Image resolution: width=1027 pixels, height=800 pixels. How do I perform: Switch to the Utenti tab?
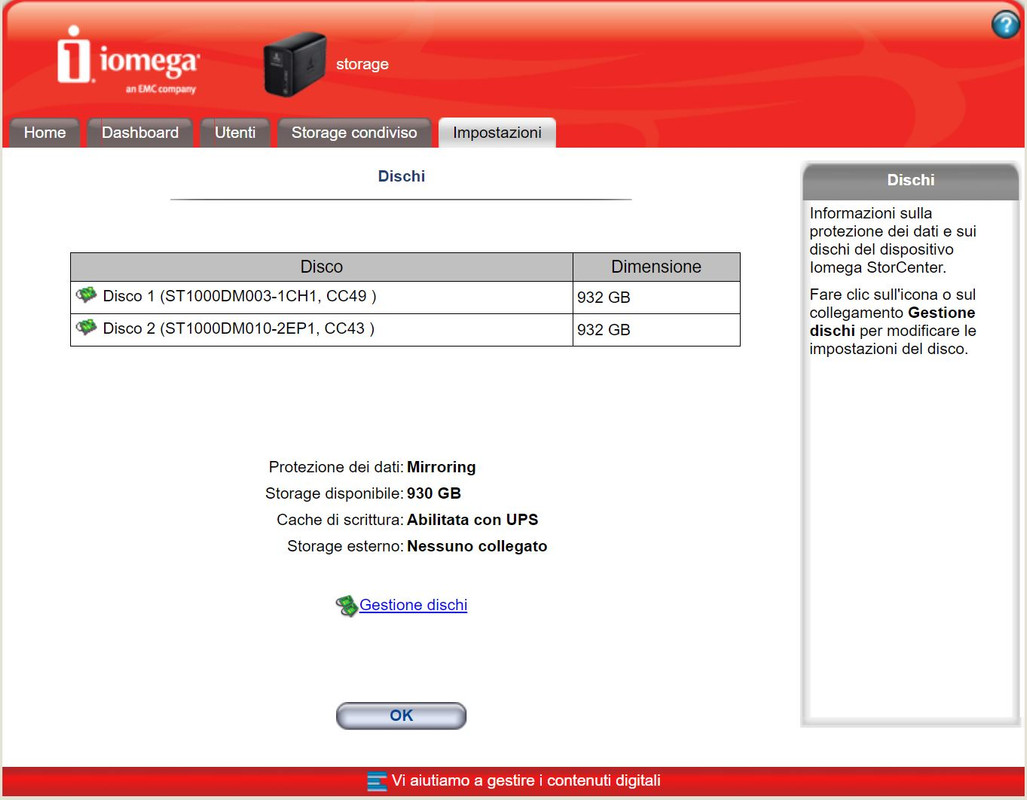[235, 132]
